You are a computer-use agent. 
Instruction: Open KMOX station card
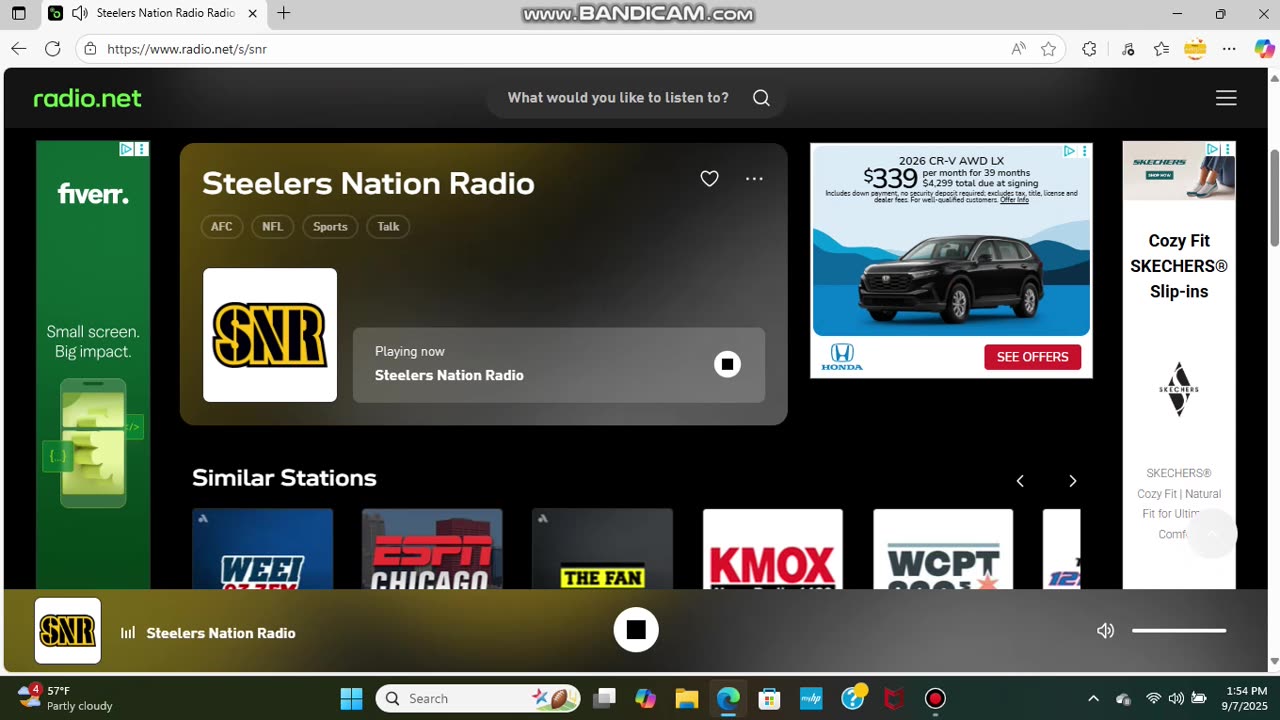click(772, 549)
